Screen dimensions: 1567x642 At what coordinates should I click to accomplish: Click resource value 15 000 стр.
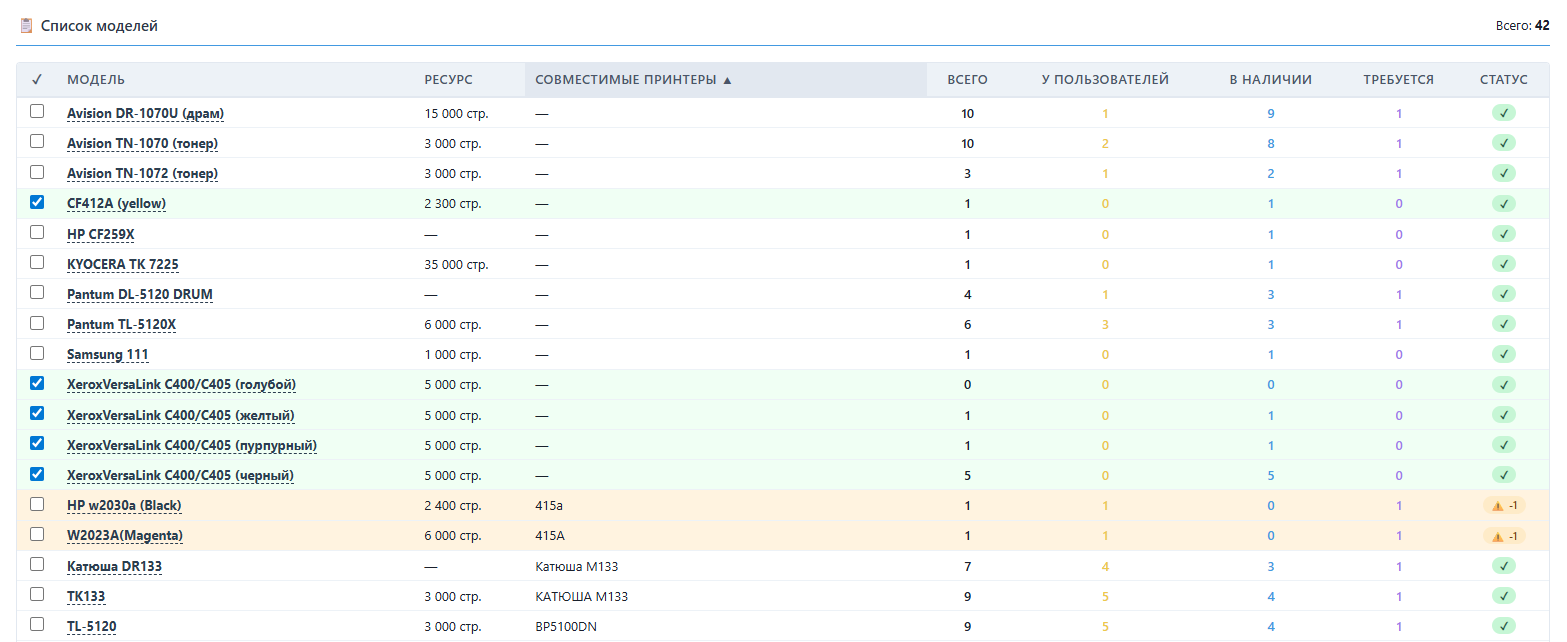456,114
